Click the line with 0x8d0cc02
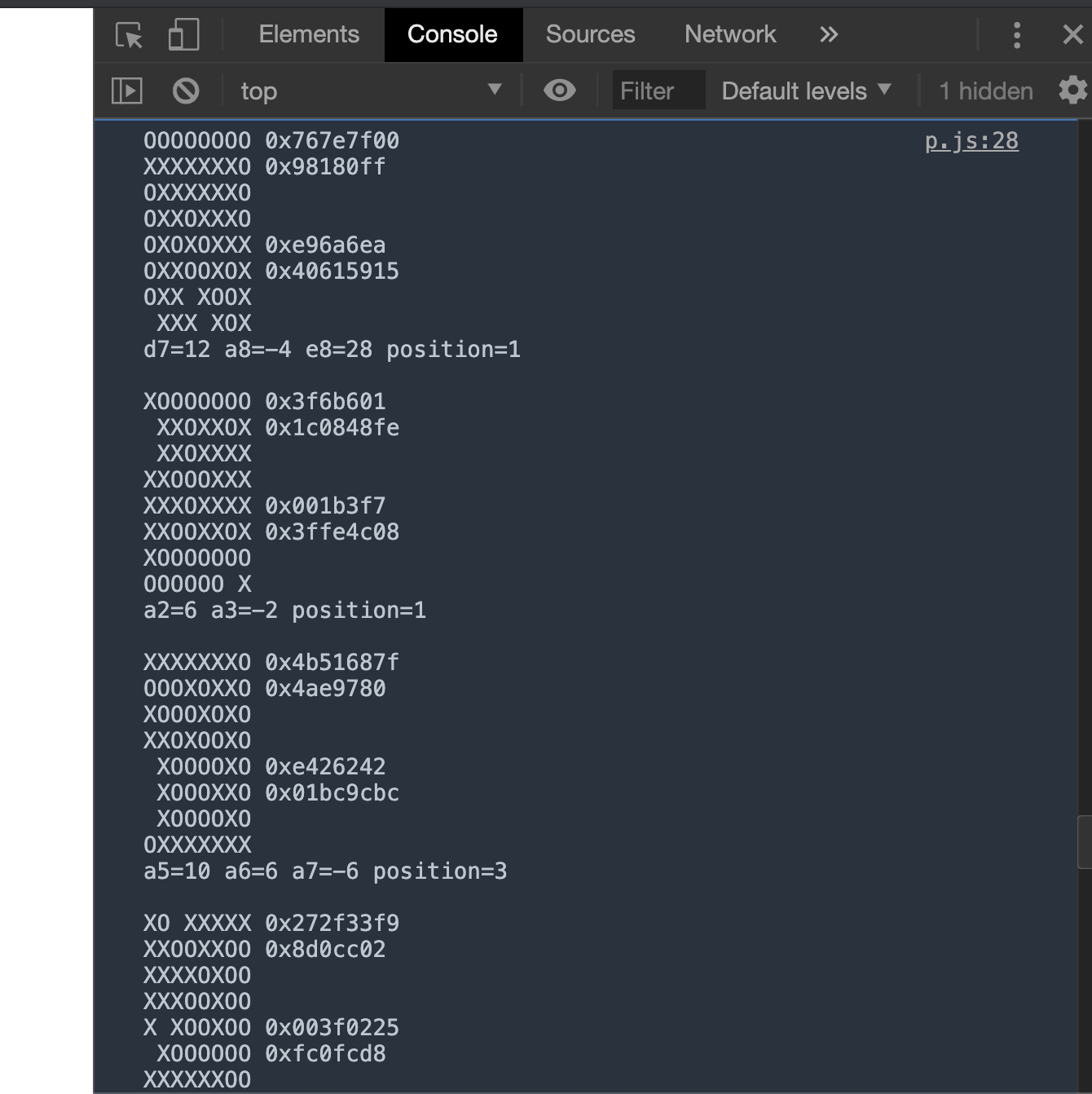Image resolution: width=1092 pixels, height=1094 pixels. tap(265, 950)
